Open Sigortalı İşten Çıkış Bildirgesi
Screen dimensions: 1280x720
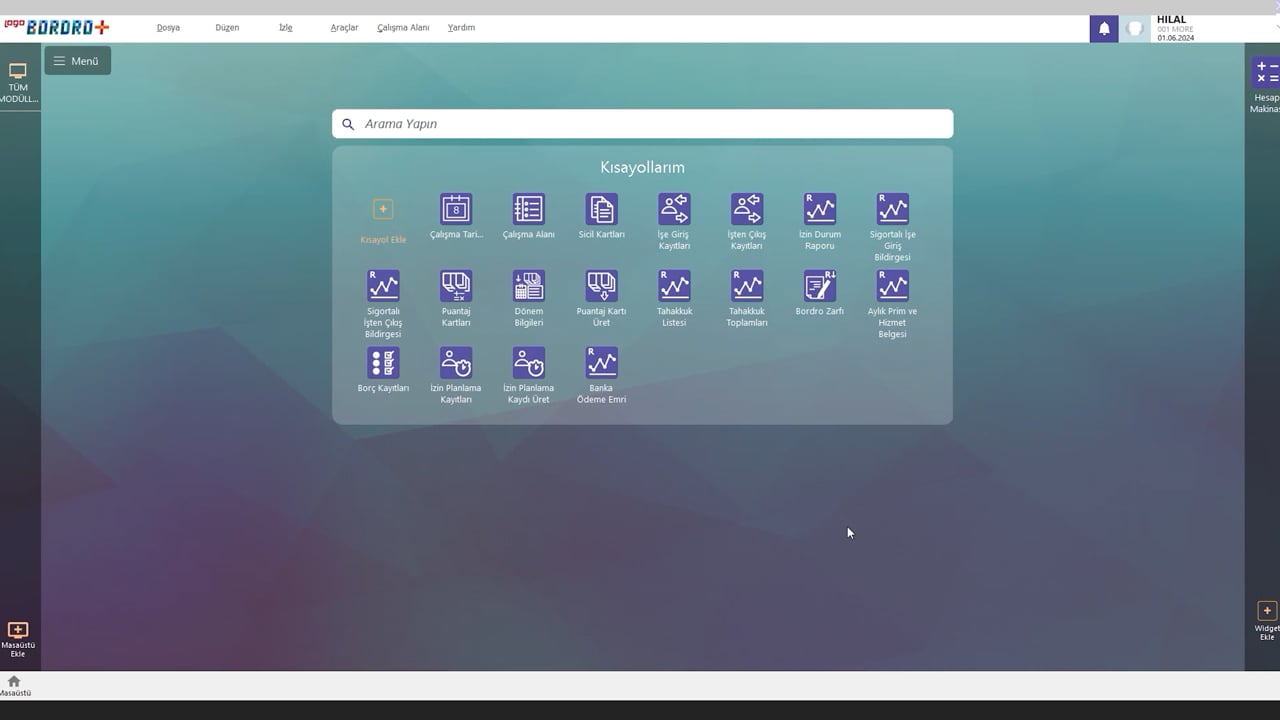(383, 304)
